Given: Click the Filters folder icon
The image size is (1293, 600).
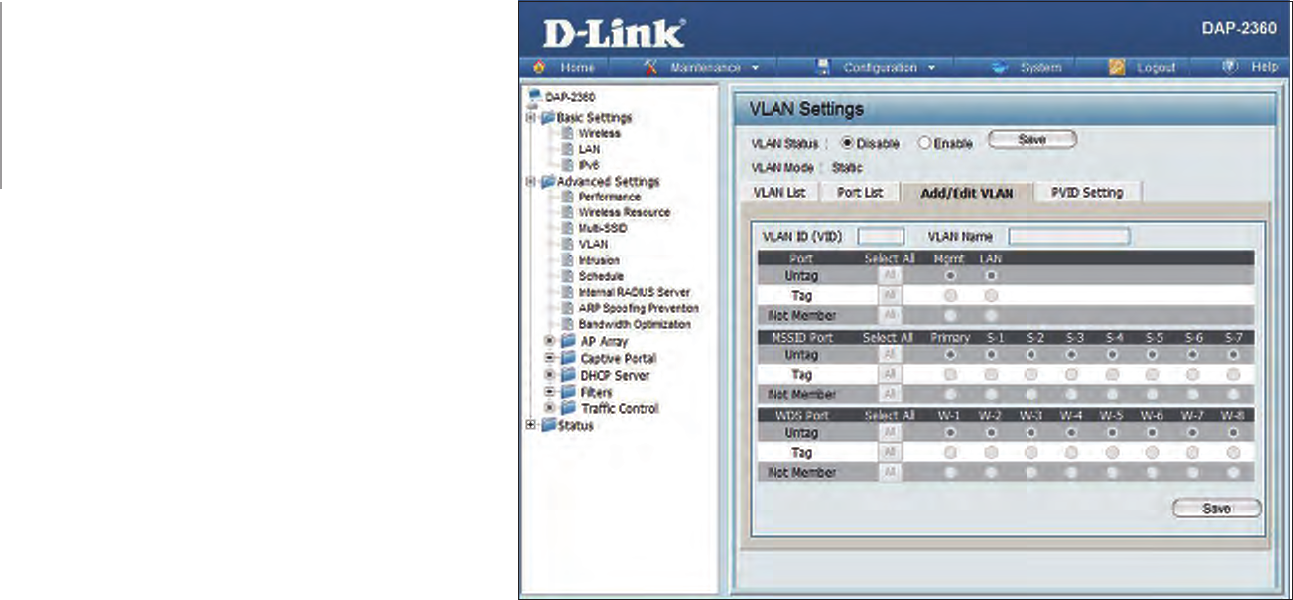Looking at the screenshot, I should (x=569, y=392).
